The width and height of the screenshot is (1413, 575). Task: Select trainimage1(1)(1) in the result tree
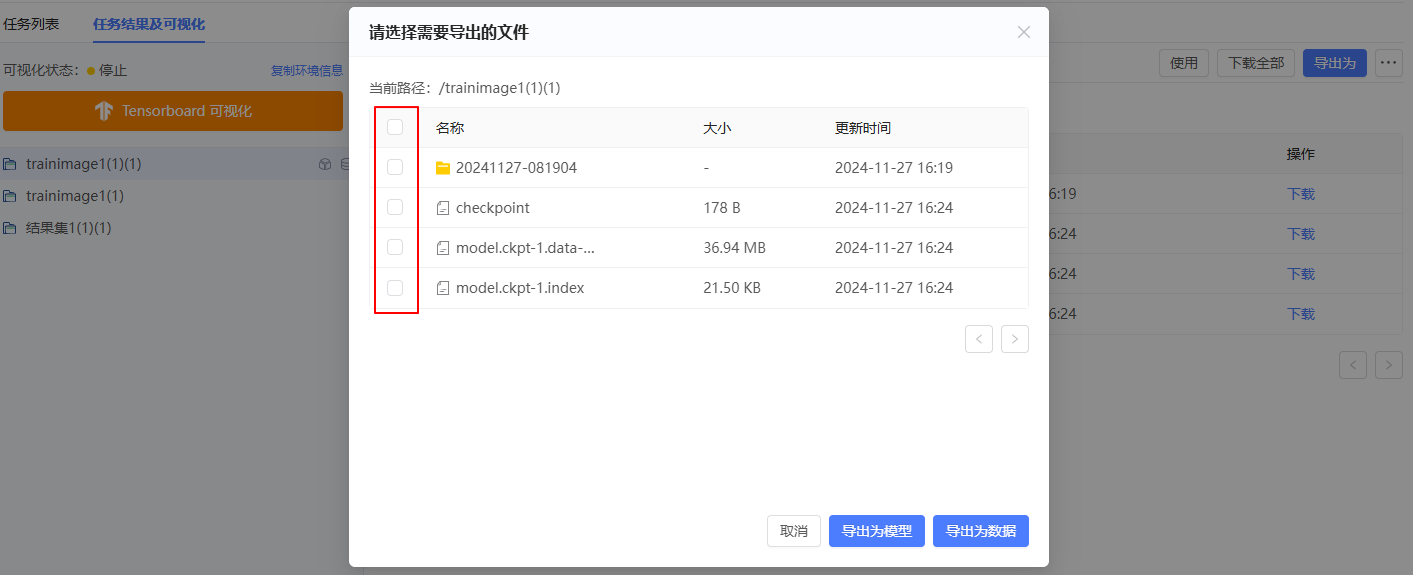(84, 164)
